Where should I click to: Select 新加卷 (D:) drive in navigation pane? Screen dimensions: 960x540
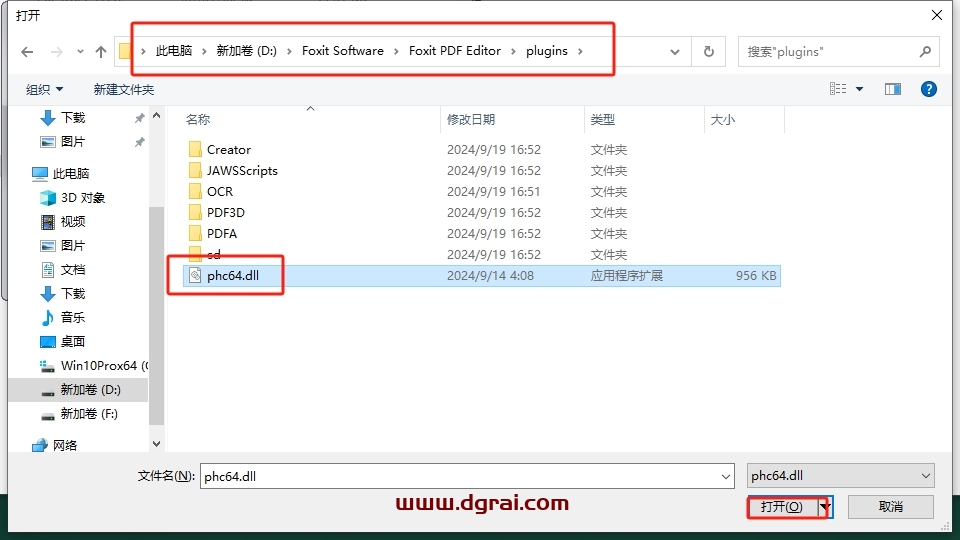click(78, 390)
